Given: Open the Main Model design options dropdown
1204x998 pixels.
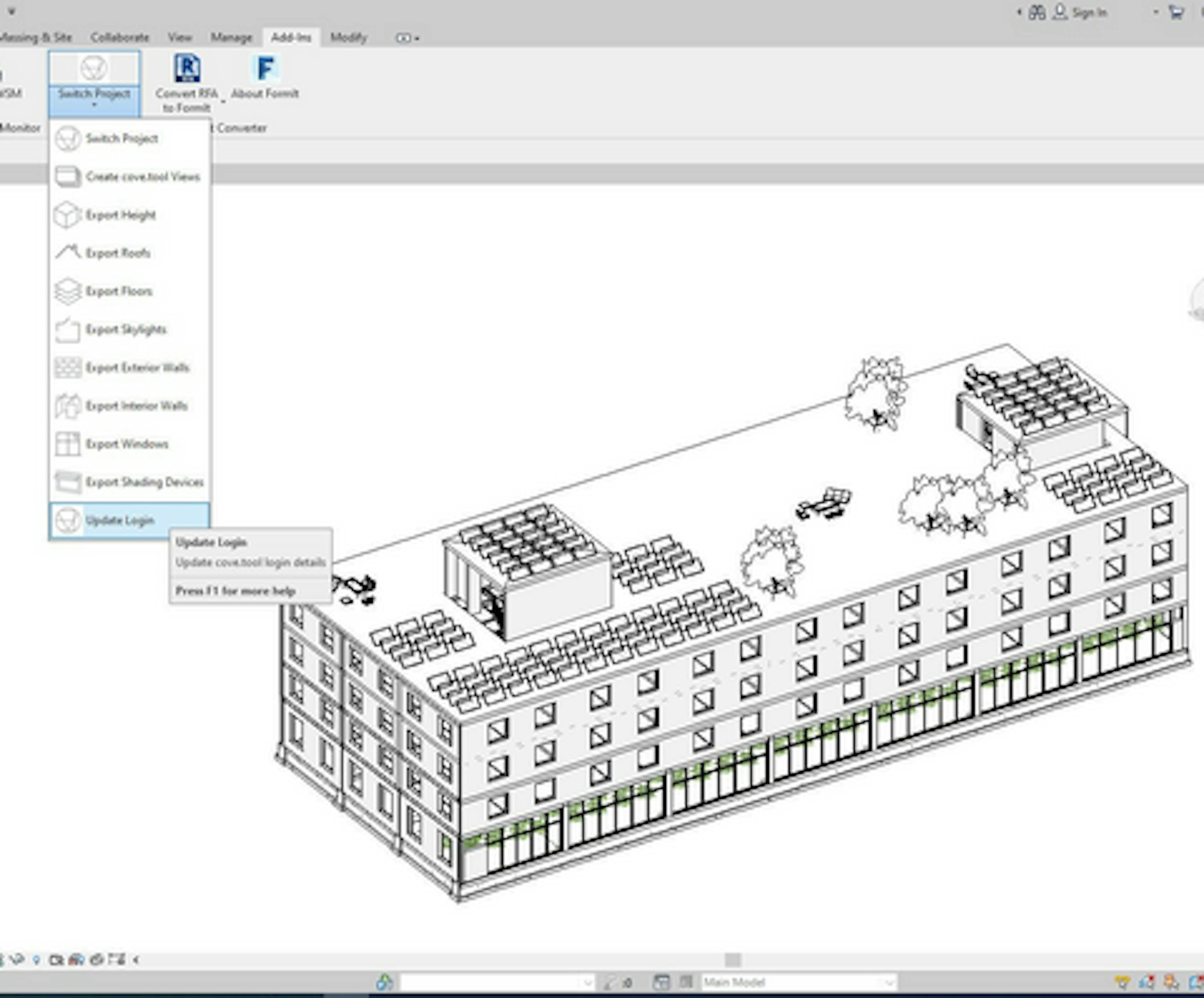Looking at the screenshot, I should (889, 983).
